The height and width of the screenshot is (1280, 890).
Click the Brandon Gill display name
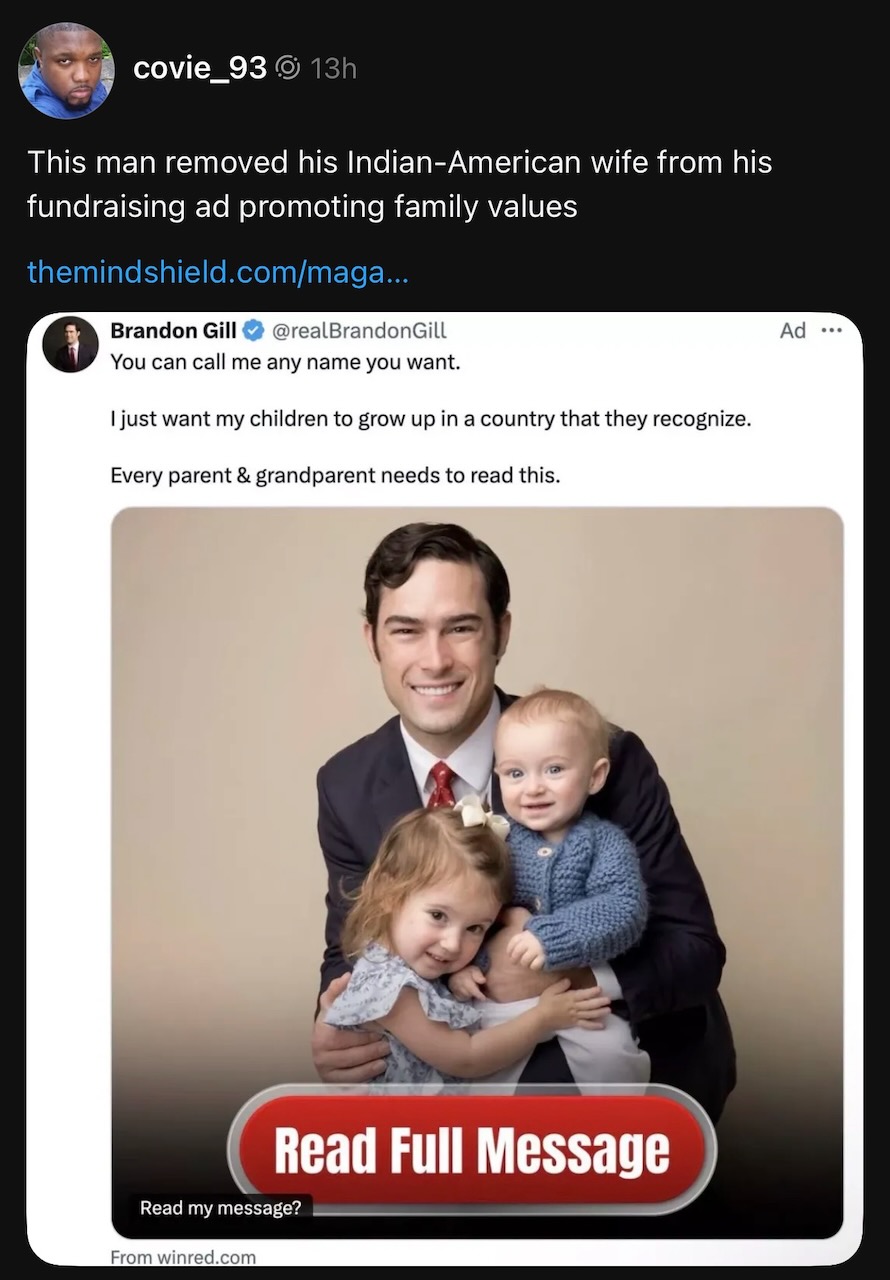click(173, 331)
